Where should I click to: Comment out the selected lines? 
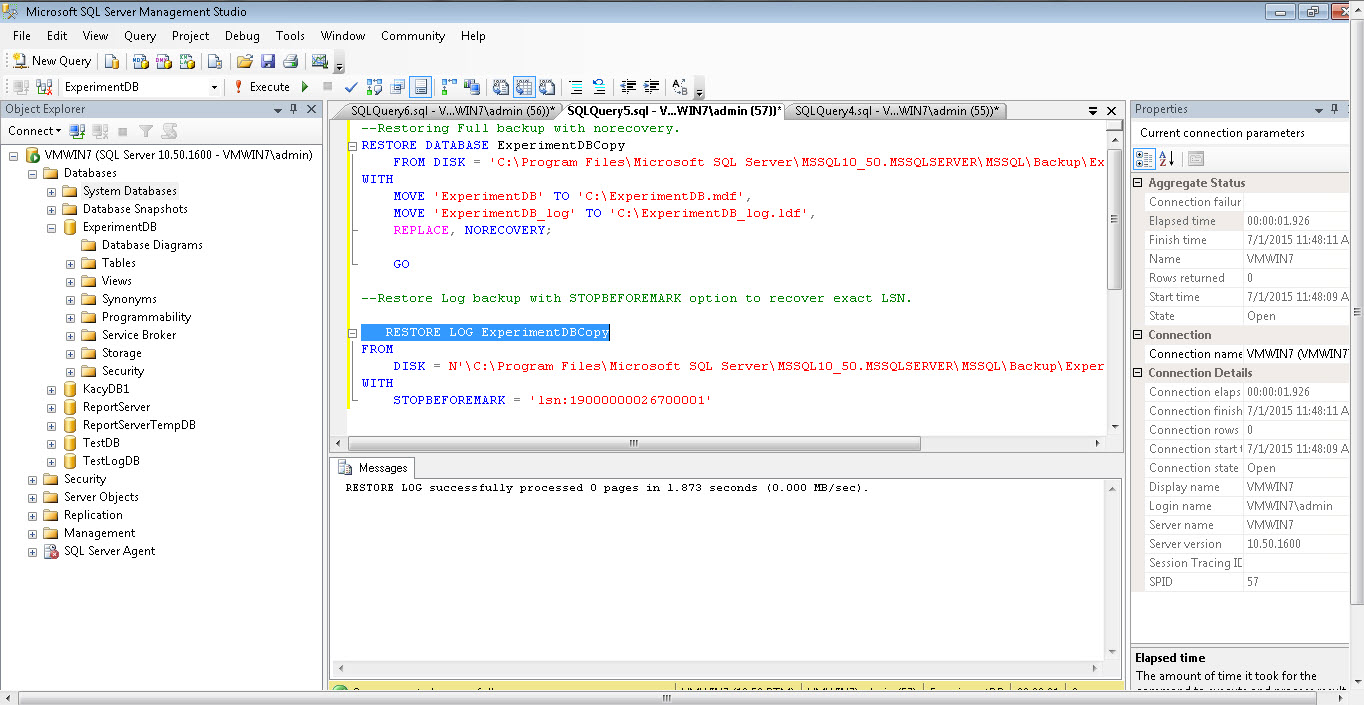[575, 87]
